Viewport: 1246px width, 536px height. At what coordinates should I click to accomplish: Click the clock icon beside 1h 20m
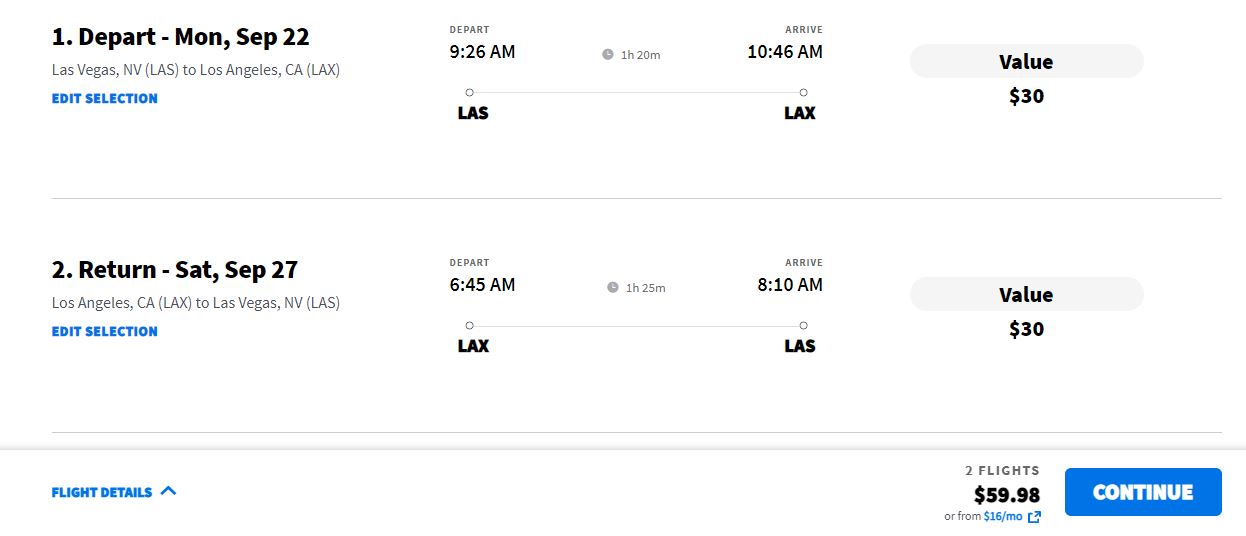608,54
